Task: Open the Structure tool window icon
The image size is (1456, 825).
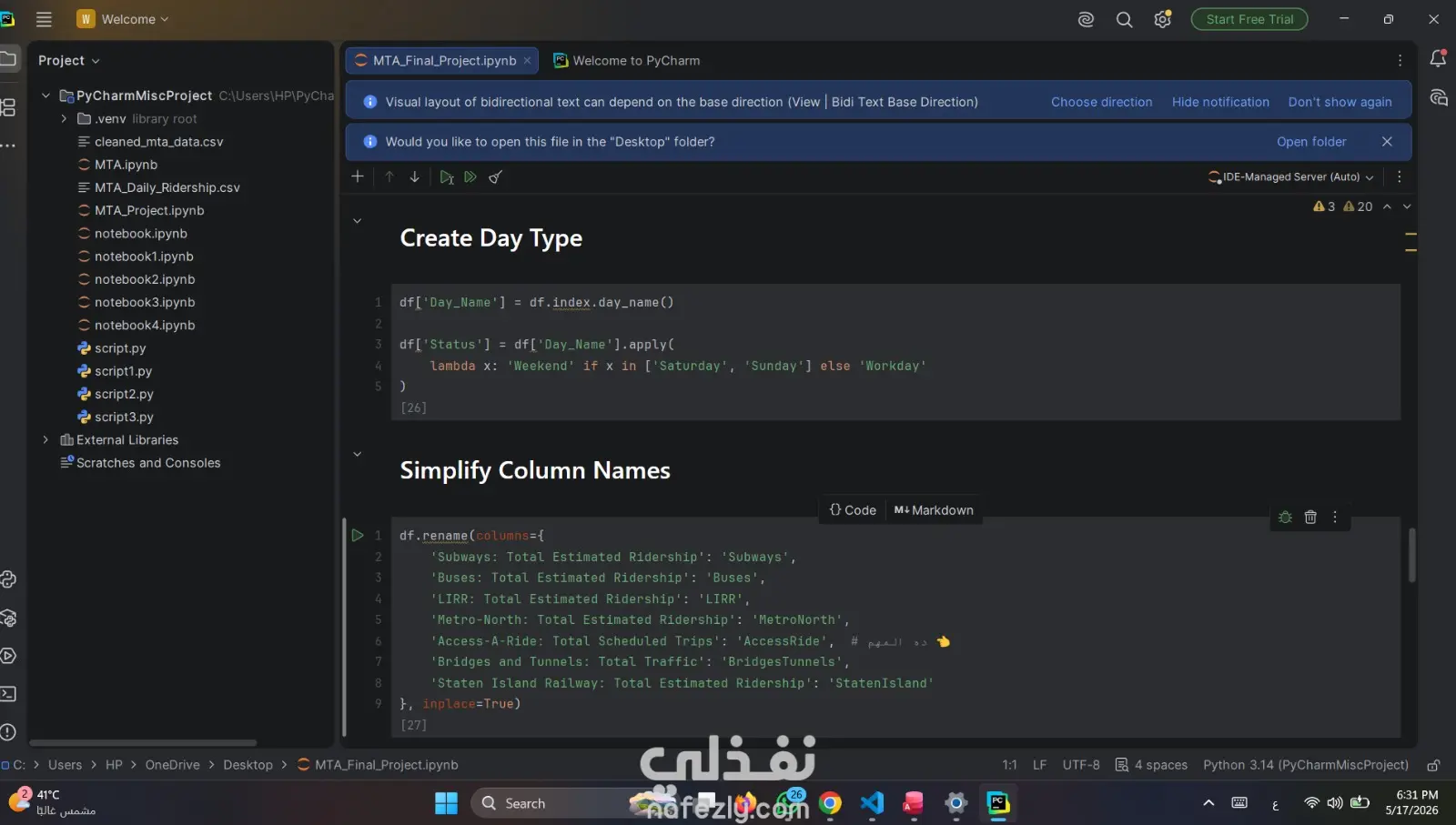Action: coord(8,107)
